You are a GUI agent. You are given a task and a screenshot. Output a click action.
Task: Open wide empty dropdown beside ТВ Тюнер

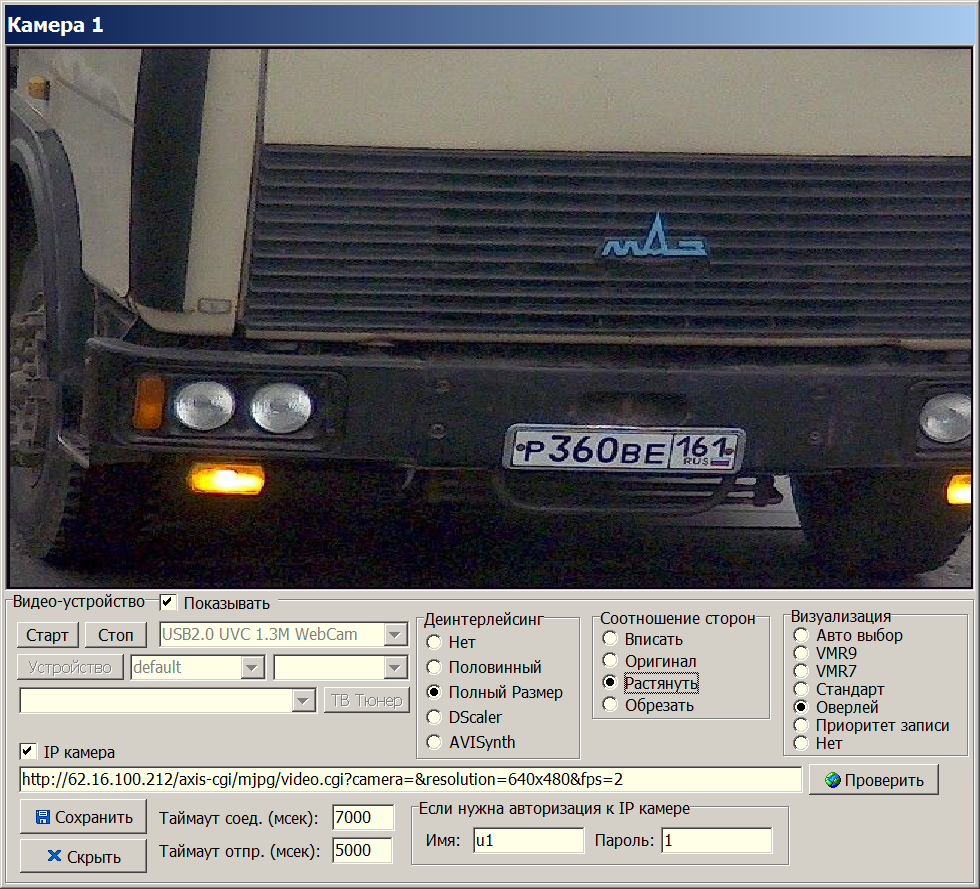168,700
